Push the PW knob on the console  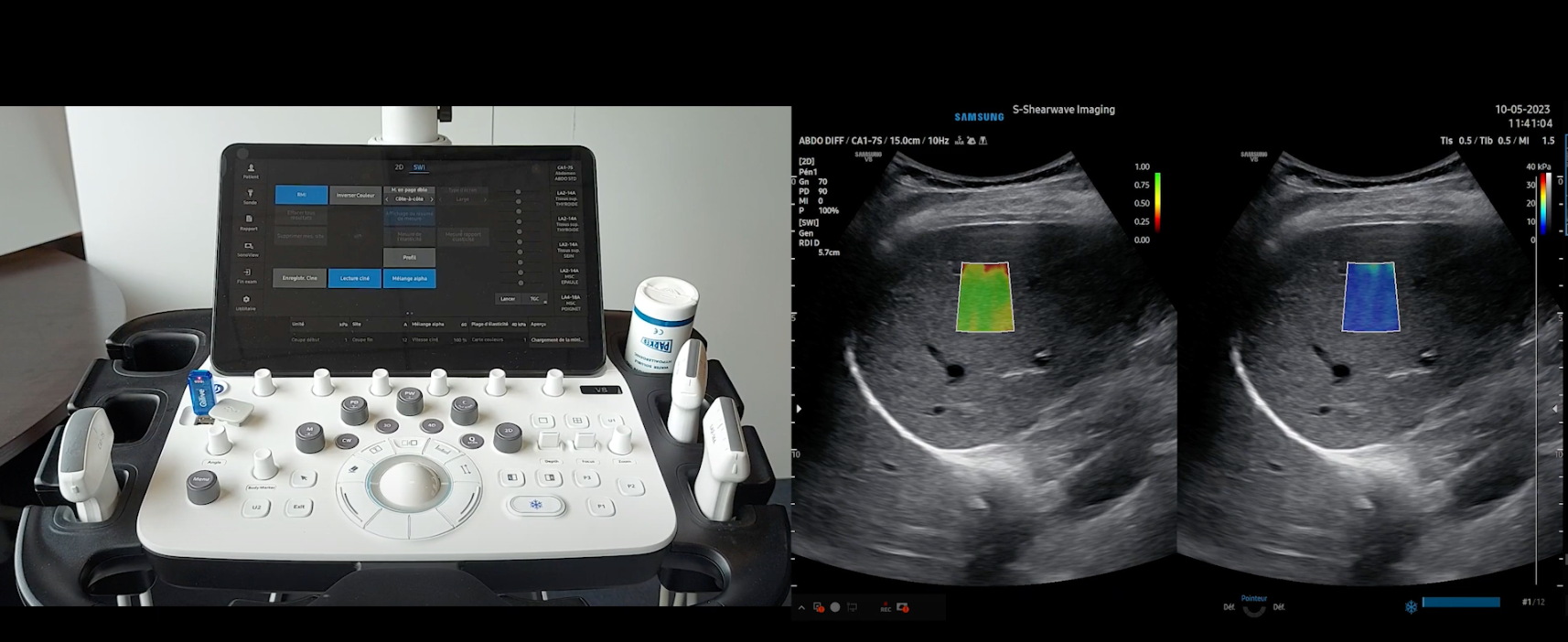[410, 401]
